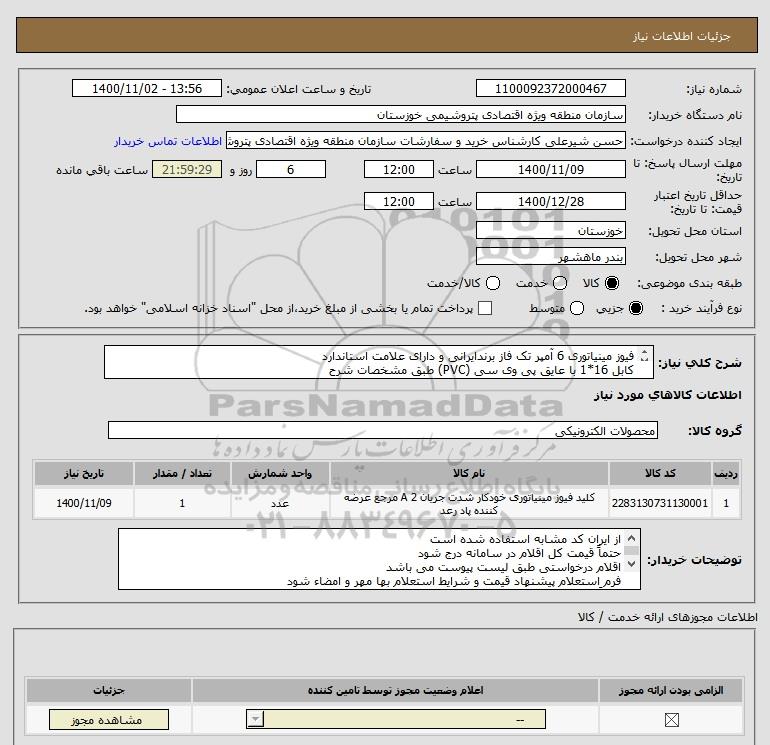770x745 pixels.
Task: Click the response deadline time 12:00 field
Action: tap(399, 169)
